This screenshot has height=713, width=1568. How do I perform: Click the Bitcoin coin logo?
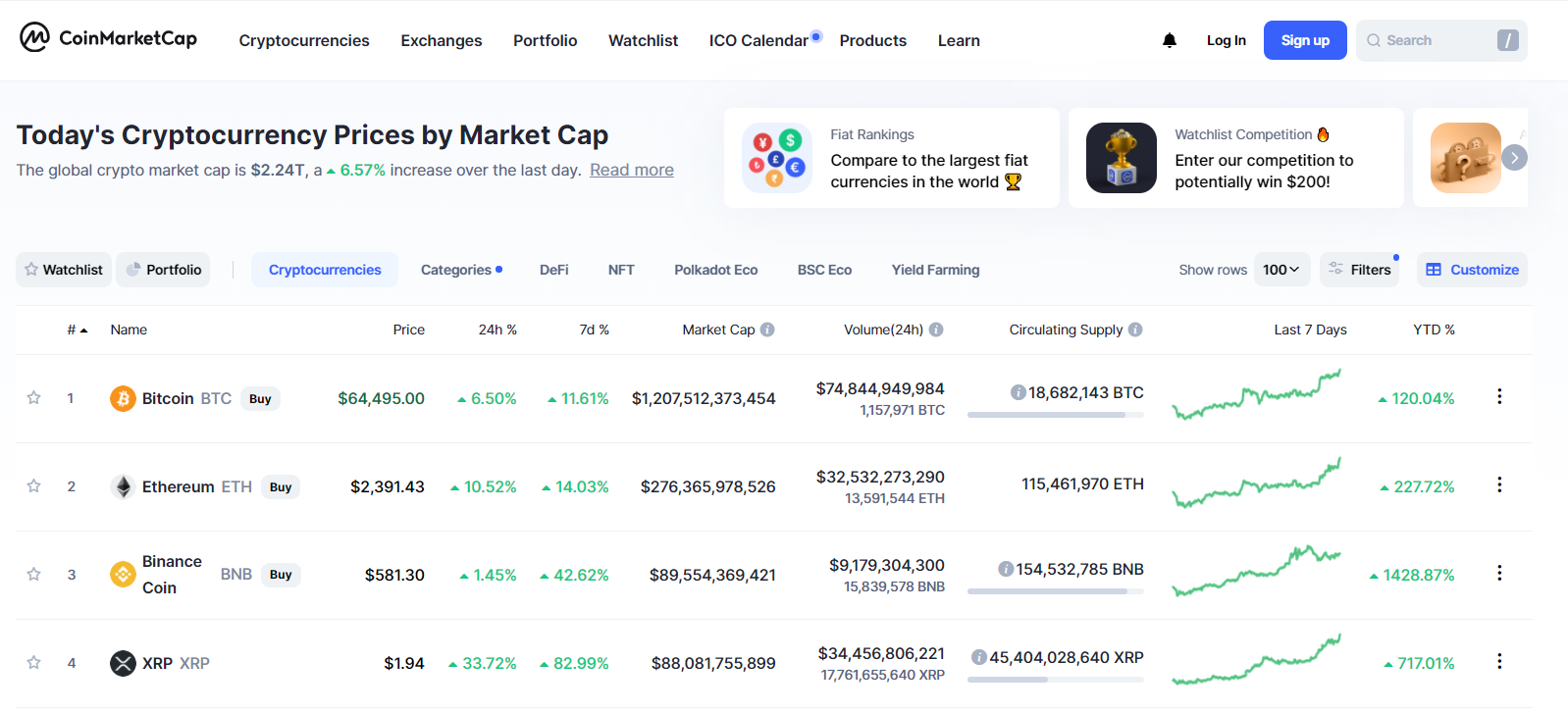pyautogui.click(x=123, y=398)
